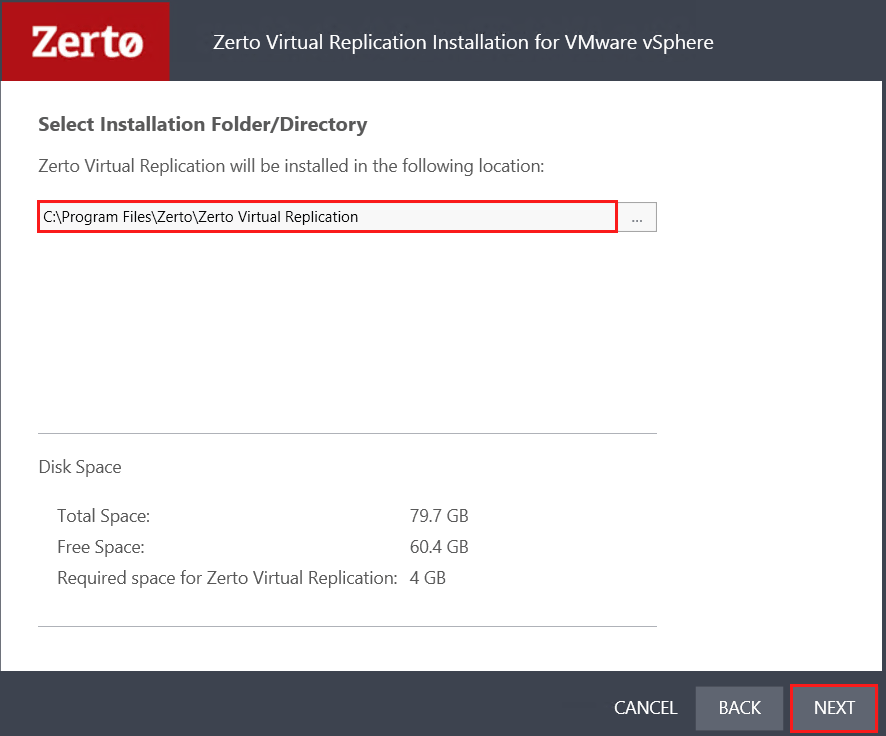
Task: Go BACK to the previous step
Action: [x=739, y=708]
